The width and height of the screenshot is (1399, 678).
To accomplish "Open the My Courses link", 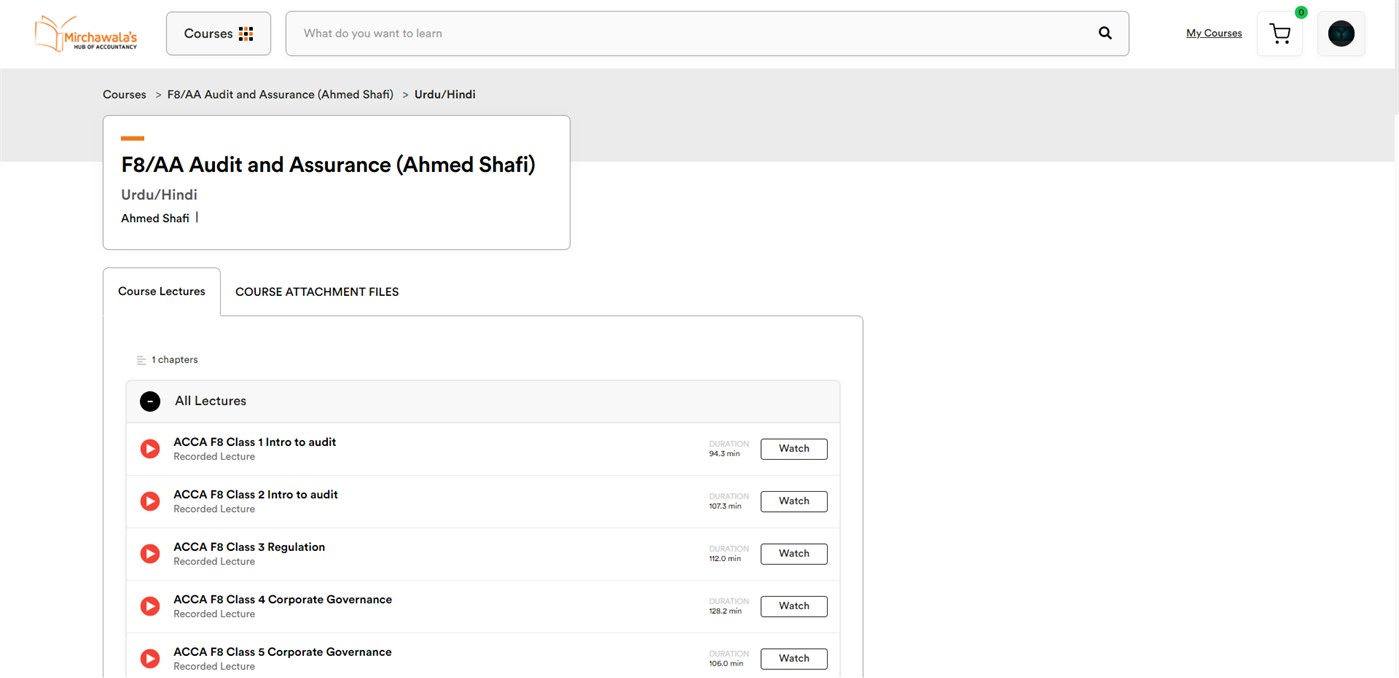I will point(1214,33).
